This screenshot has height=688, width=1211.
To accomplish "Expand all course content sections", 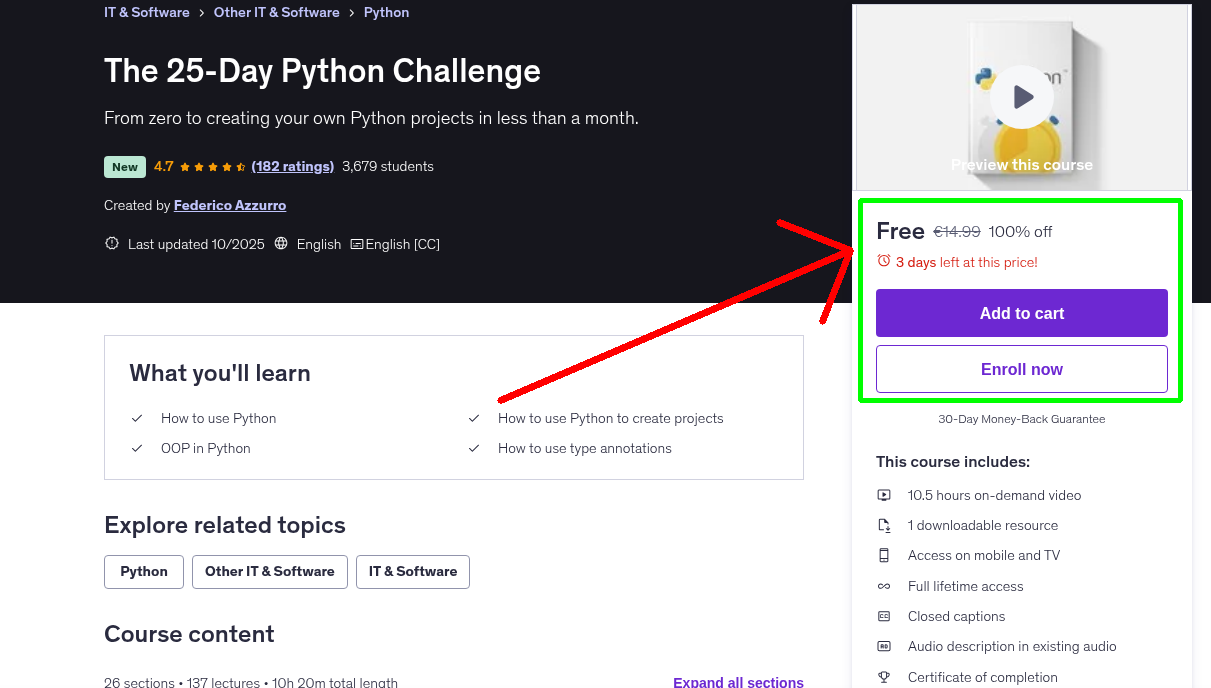I will 738,681.
